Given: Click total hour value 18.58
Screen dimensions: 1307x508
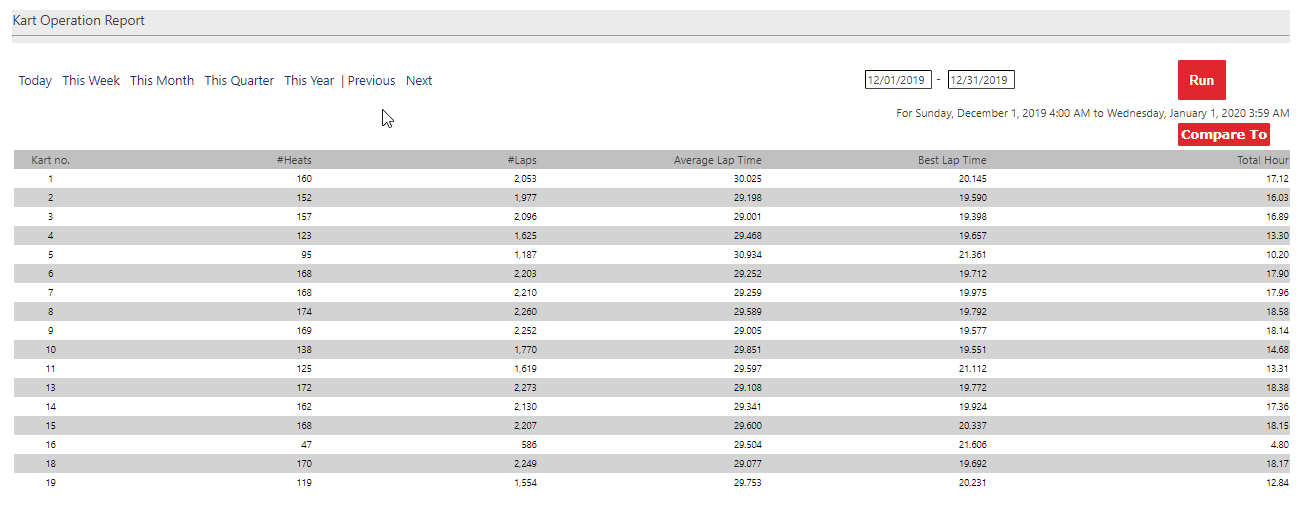Looking at the screenshot, I should 1277,312.
